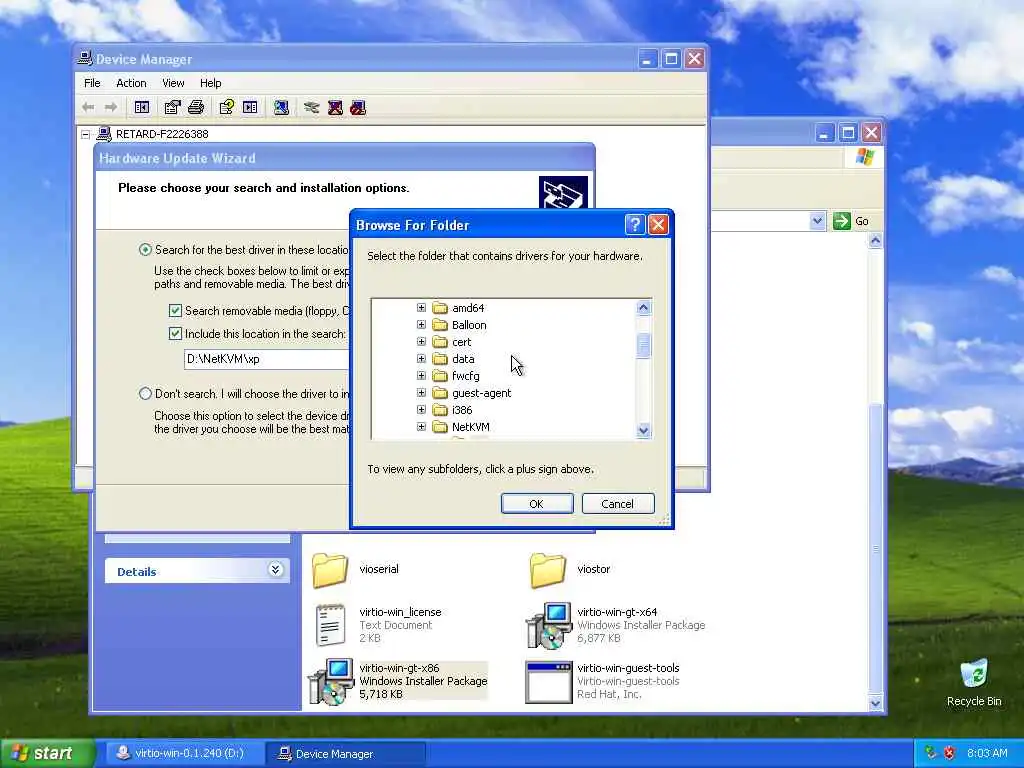The image size is (1024, 768).
Task: Open the Explorer address bar dropdown arrow
Action: (x=817, y=221)
